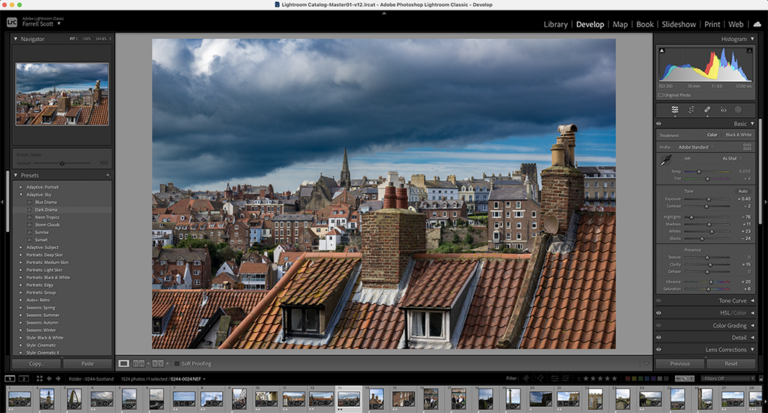Switch to Loupe view mode icon
The height and width of the screenshot is (413, 768).
[124, 364]
